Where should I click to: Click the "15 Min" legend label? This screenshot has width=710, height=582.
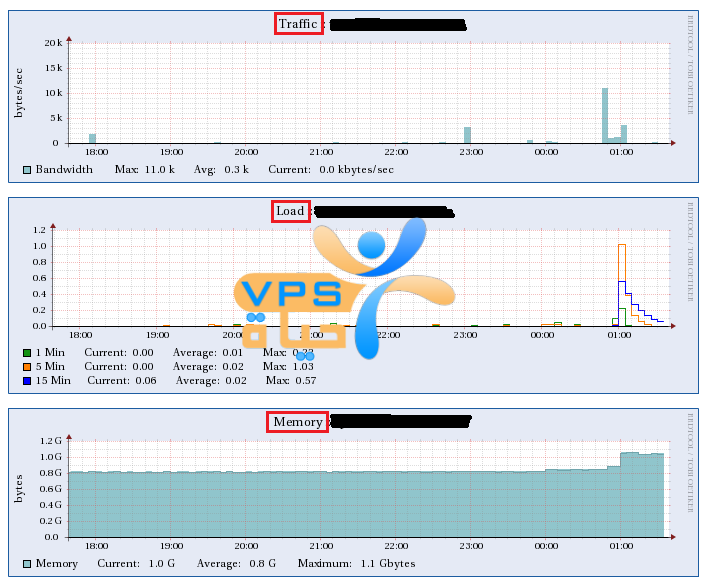pos(53,381)
